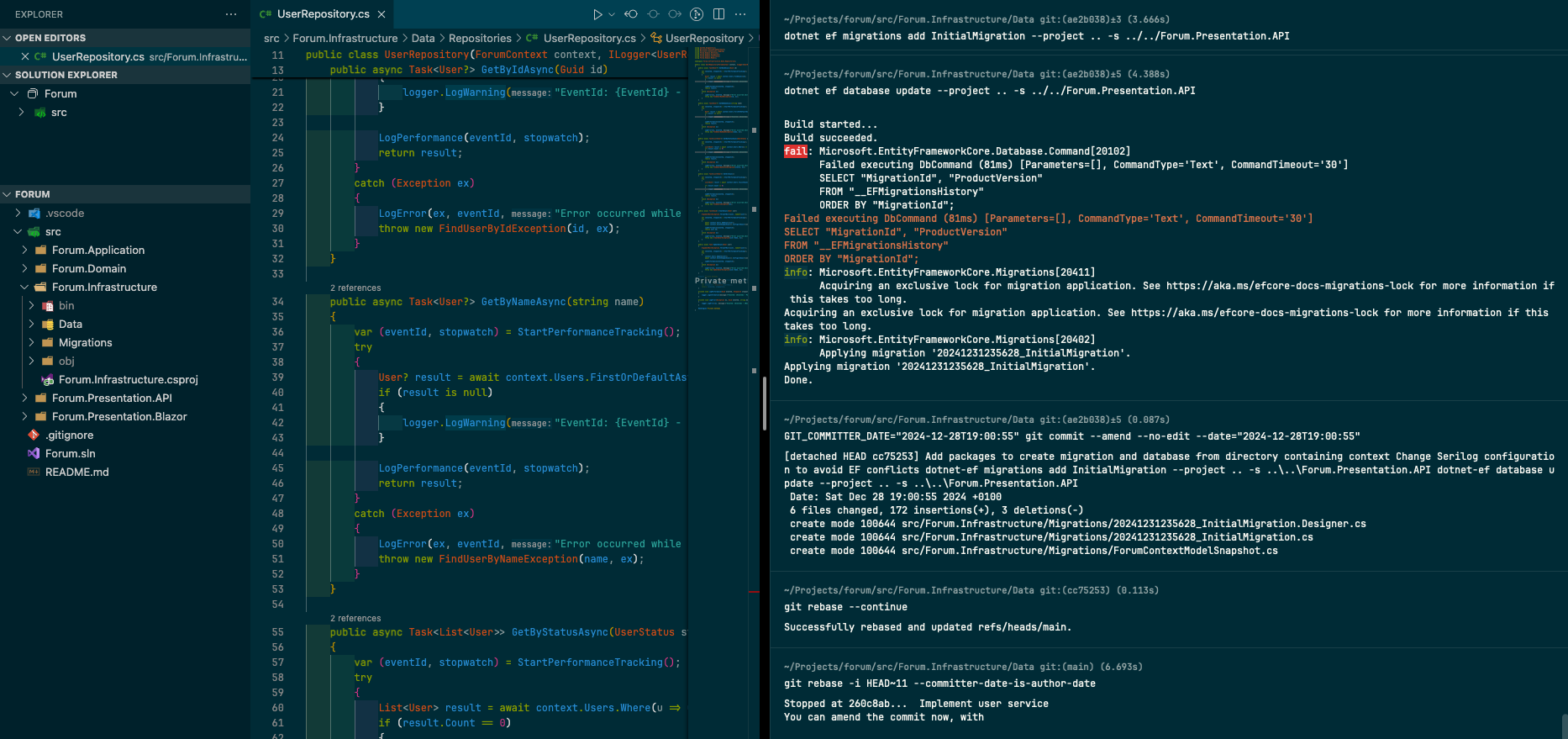1568x739 pixels.
Task: Click '2 references' above GetByNameAsync
Action: (355, 288)
